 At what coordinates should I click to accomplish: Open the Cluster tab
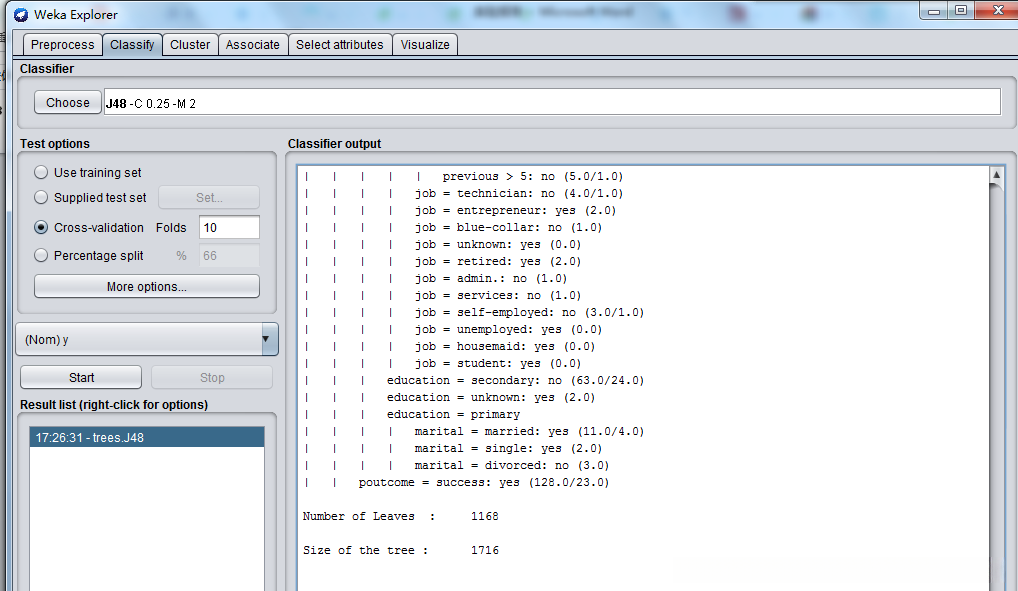pyautogui.click(x=190, y=45)
